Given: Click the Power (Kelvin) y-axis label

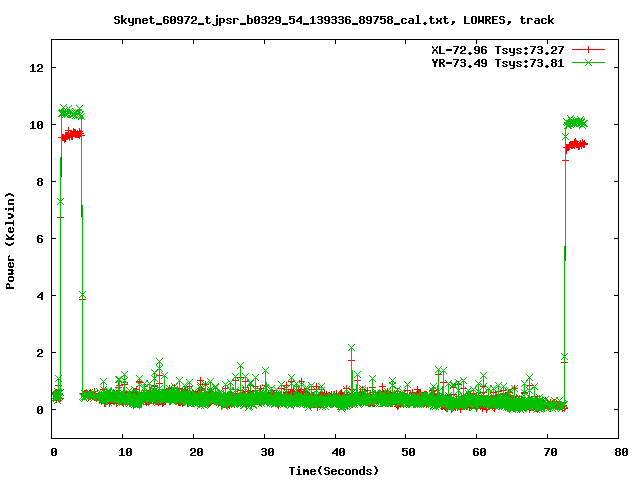Looking at the screenshot, I should pos(11,239).
